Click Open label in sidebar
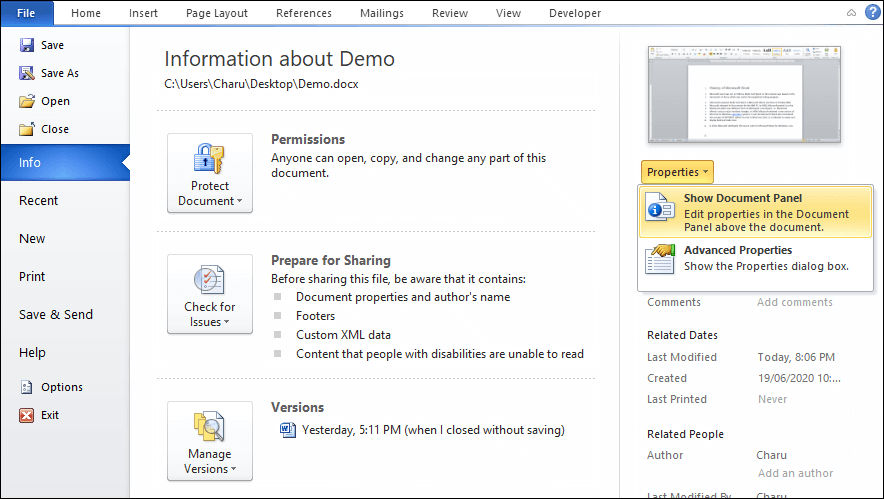The height and width of the screenshot is (499, 884). click(x=55, y=101)
